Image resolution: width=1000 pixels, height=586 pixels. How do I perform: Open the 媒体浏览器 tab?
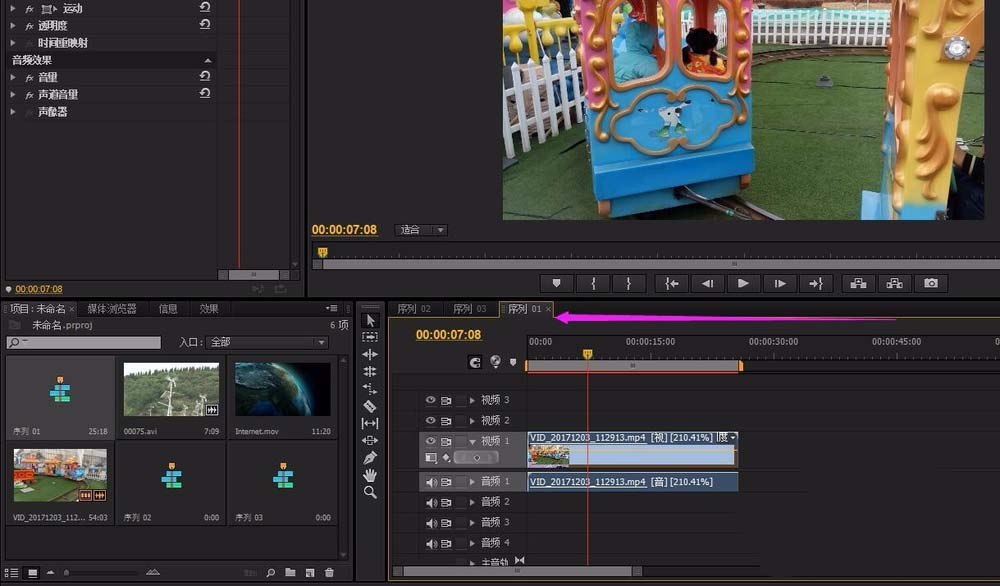[x=112, y=309]
